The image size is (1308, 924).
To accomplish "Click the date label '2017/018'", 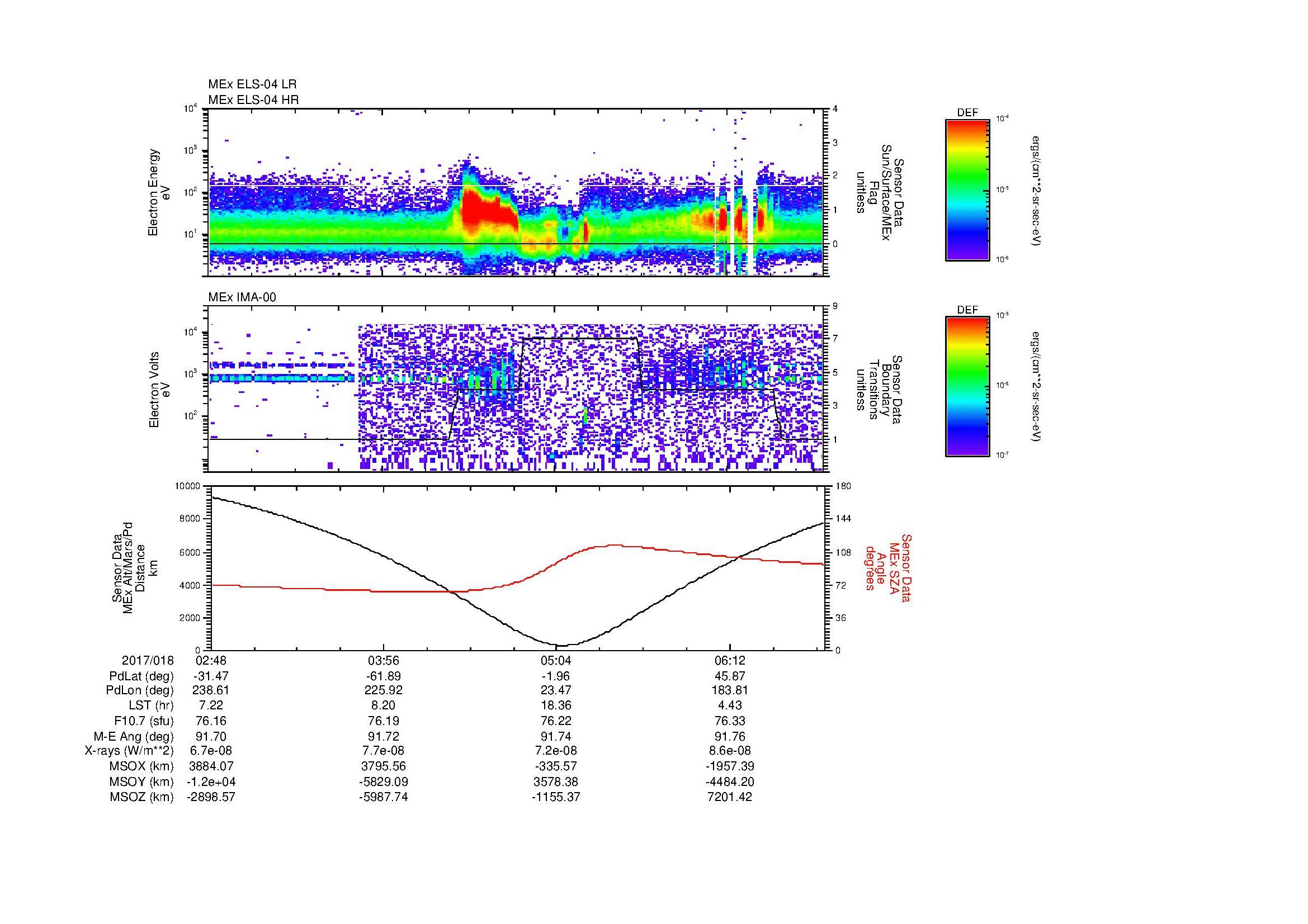I will (x=148, y=661).
